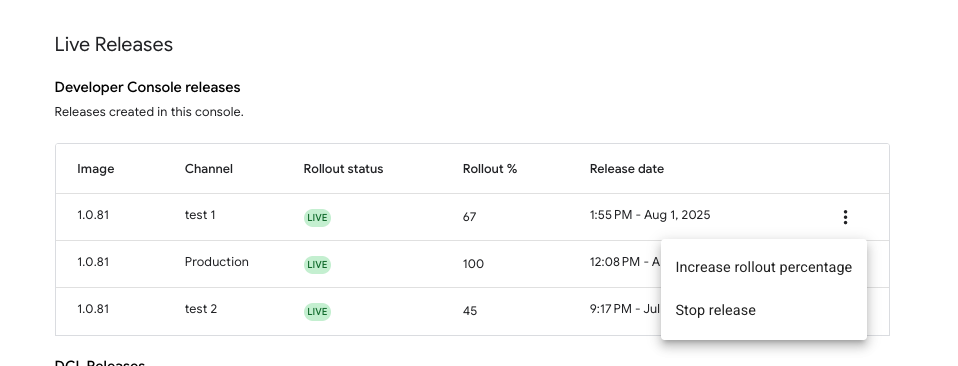Click the three-dot options icon for test 1

pyautogui.click(x=845, y=217)
